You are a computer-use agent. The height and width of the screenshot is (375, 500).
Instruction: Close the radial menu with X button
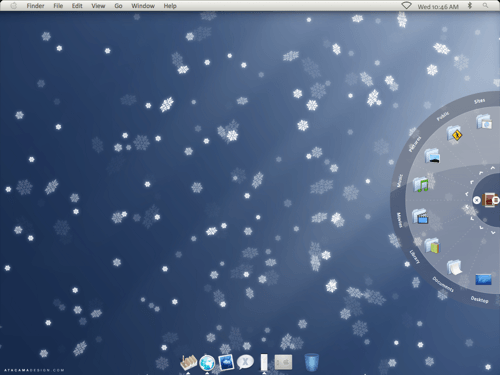(x=477, y=200)
